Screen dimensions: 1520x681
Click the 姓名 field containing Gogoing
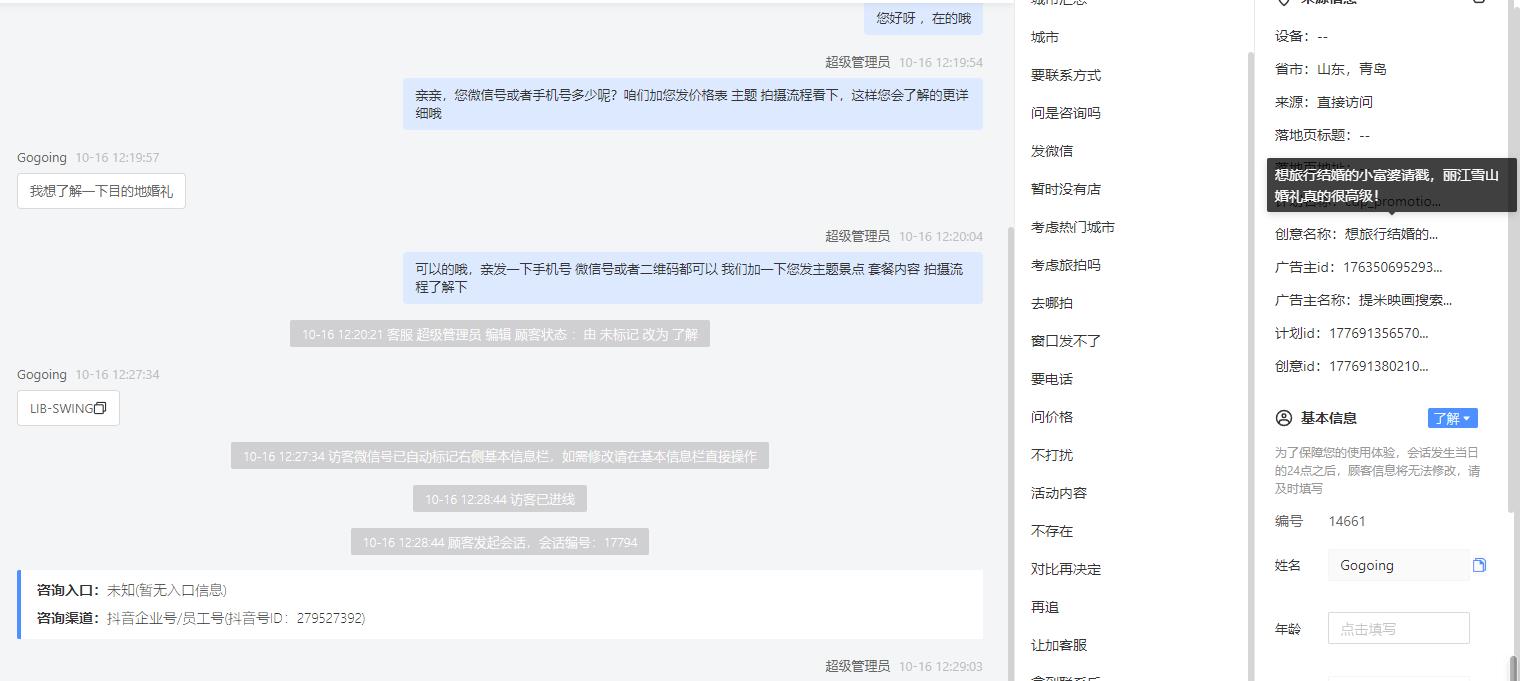(1398, 565)
